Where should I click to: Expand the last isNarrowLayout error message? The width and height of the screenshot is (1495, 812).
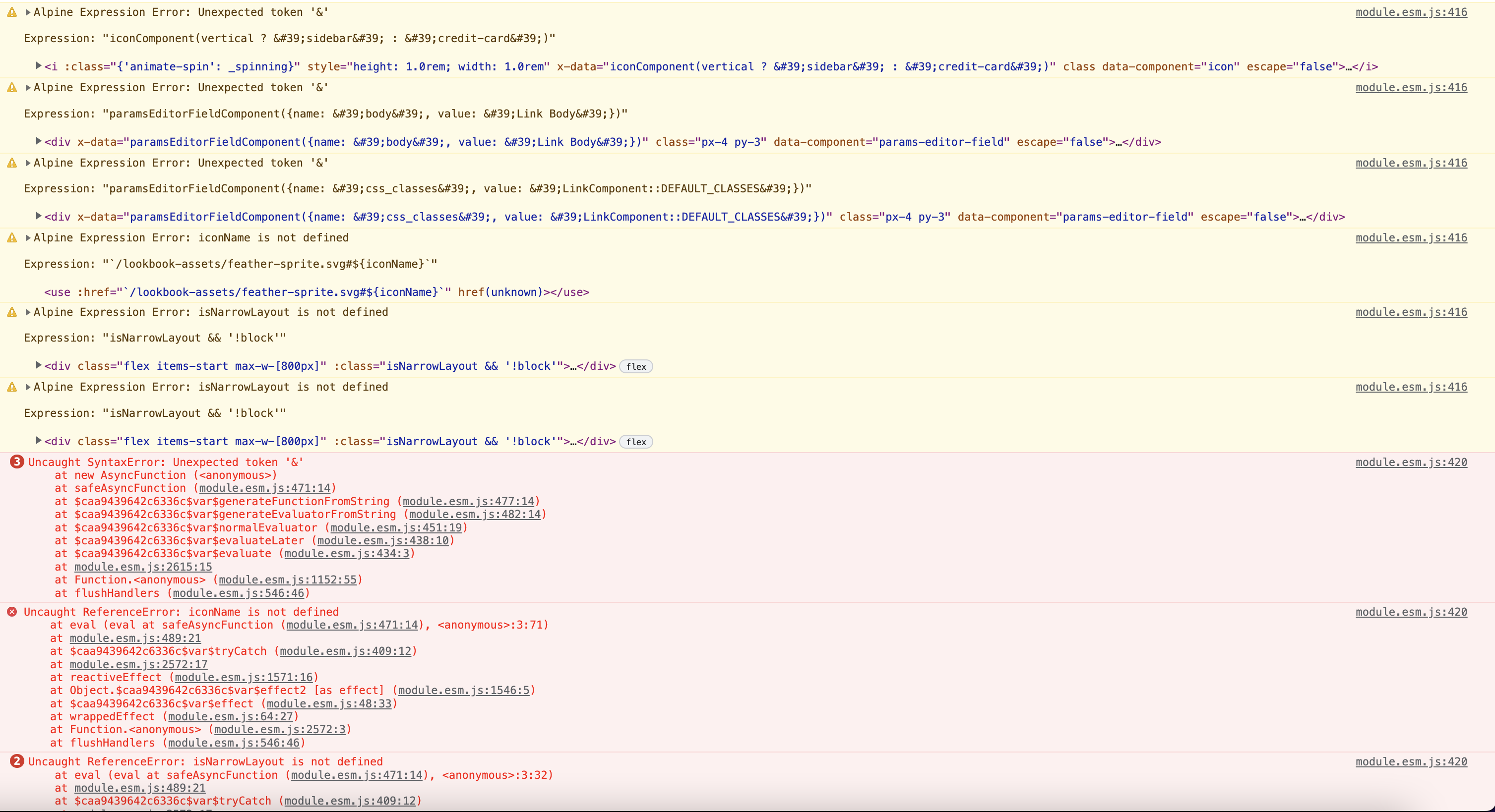pyautogui.click(x=27, y=387)
